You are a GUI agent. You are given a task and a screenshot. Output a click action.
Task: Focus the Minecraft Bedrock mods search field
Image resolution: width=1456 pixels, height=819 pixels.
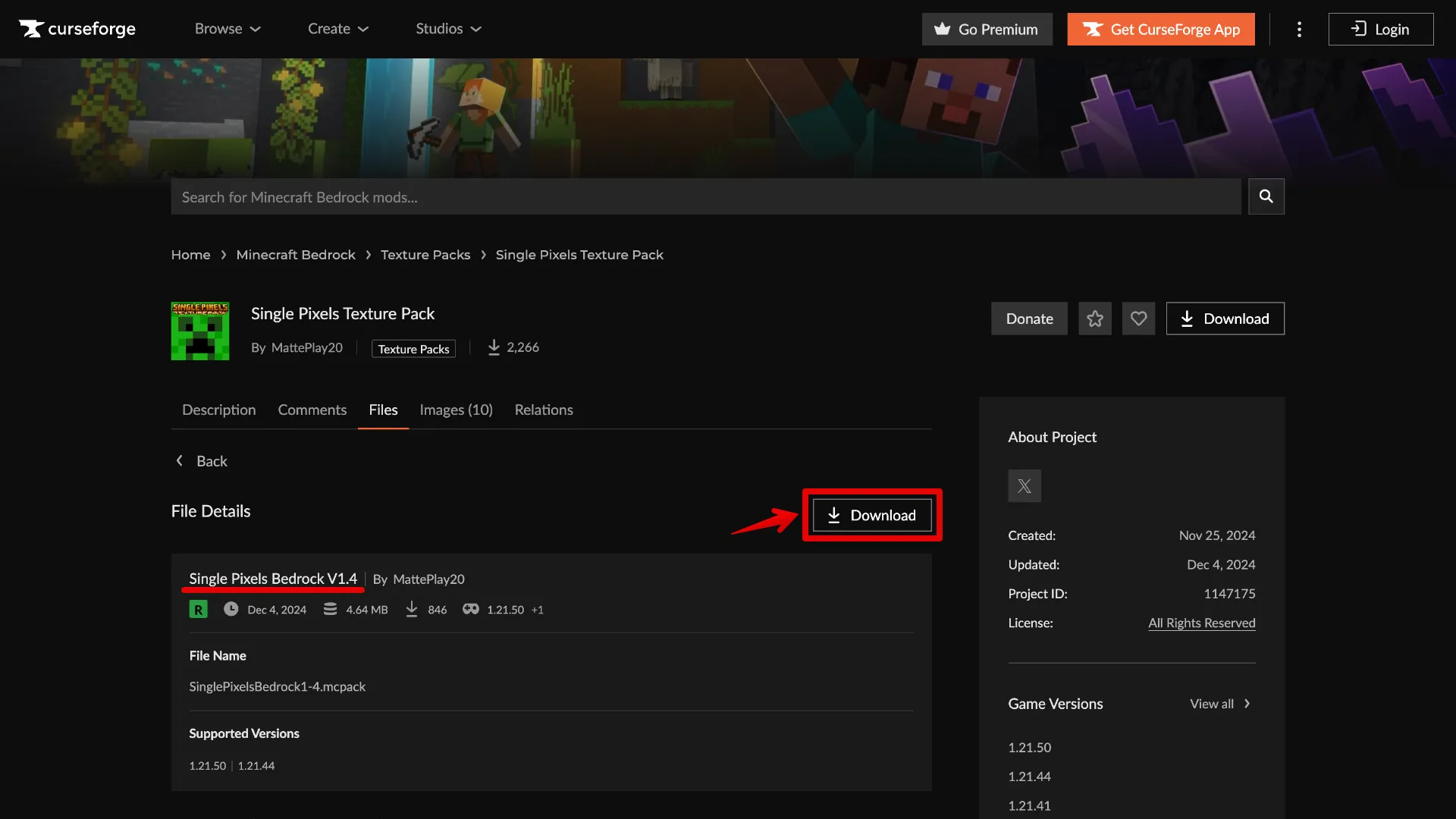[705, 197]
